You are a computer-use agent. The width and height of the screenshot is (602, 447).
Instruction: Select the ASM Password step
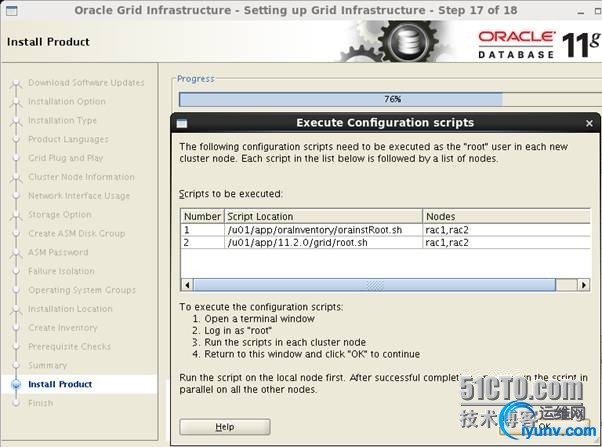click(x=58, y=252)
